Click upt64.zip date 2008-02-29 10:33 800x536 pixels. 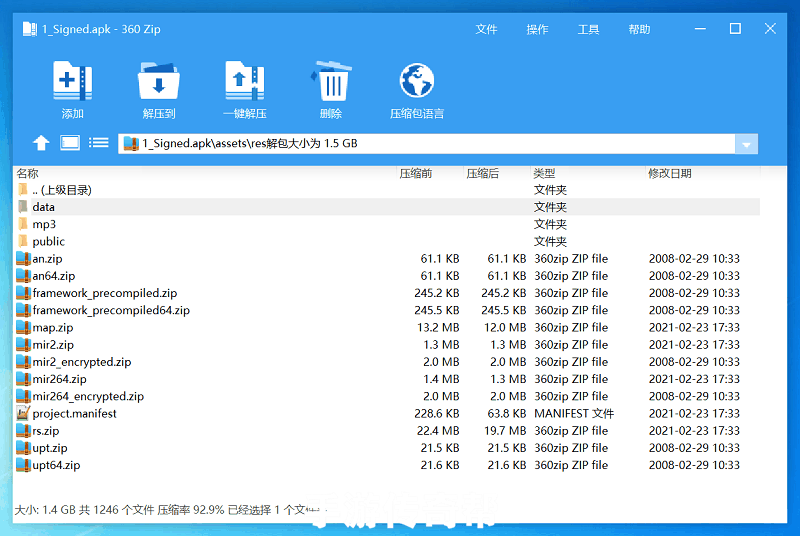pyautogui.click(x=694, y=465)
